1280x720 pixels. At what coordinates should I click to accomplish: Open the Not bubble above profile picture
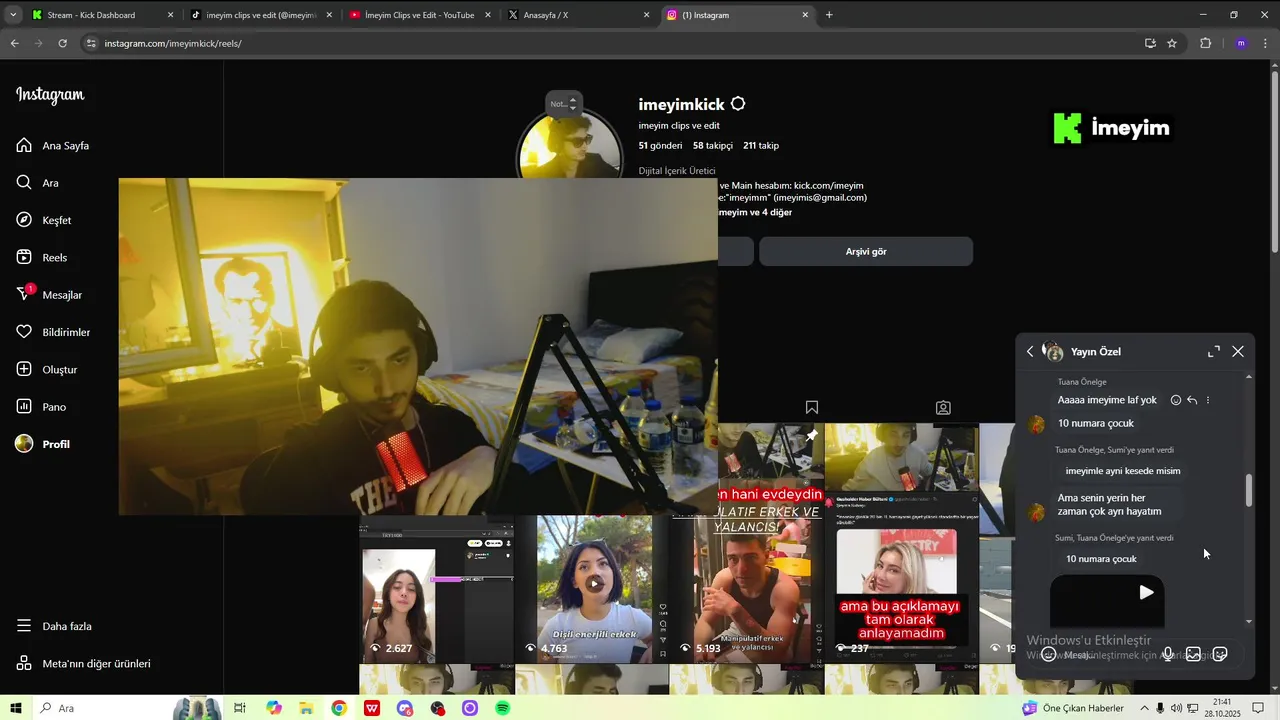point(564,104)
